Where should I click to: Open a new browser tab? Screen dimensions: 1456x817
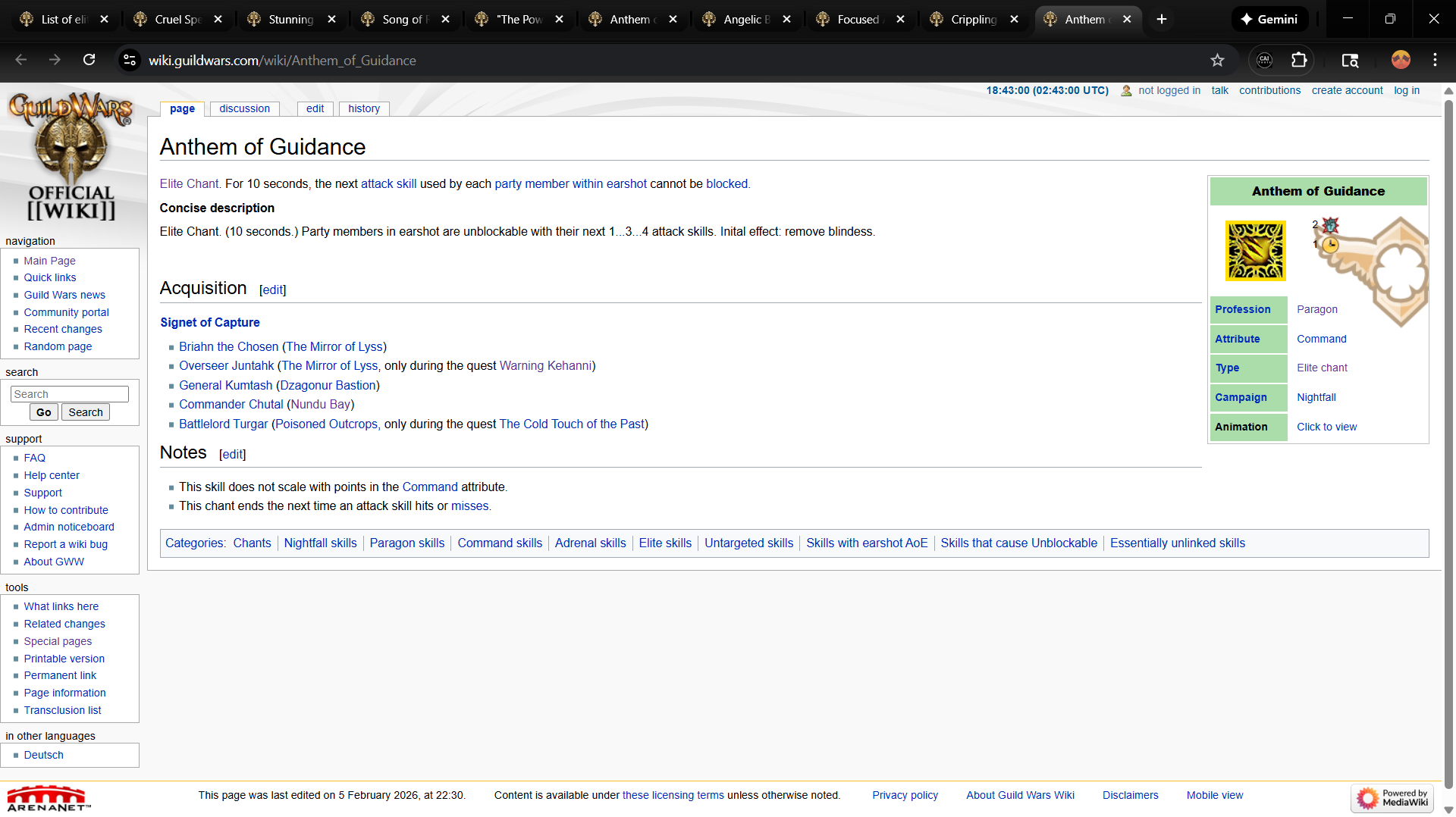point(1161,19)
